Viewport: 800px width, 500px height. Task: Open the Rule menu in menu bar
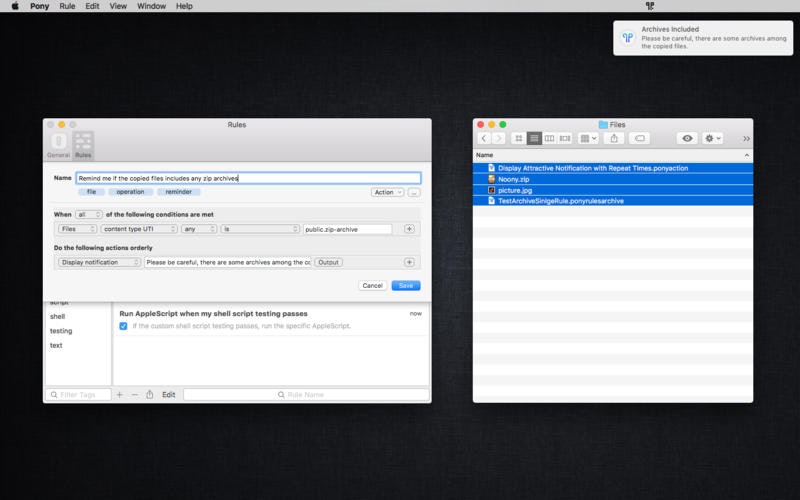click(67, 6)
